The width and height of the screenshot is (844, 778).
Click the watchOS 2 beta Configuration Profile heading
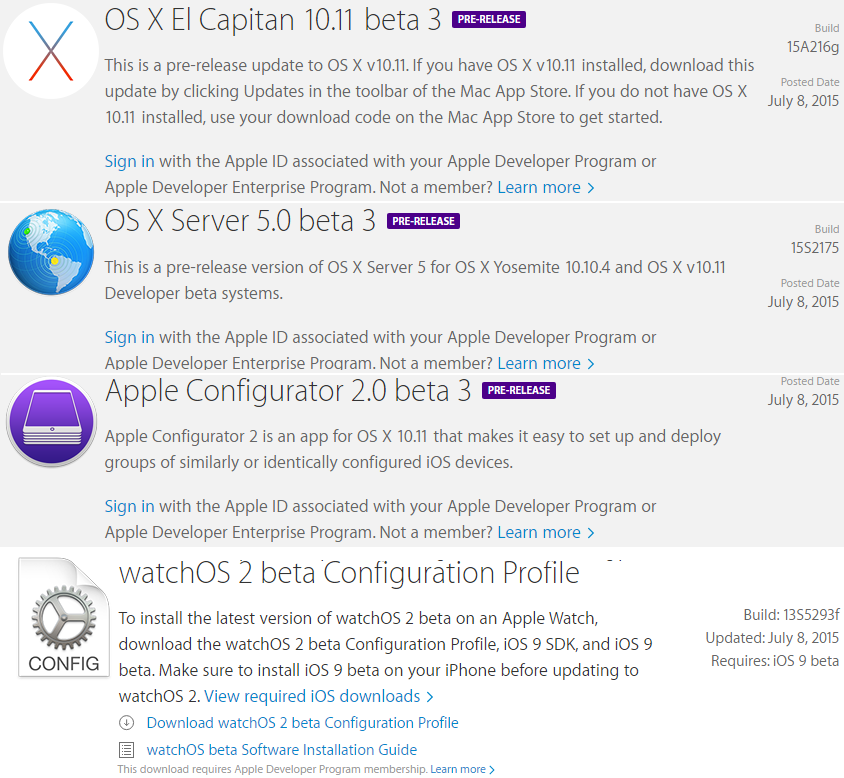click(349, 572)
